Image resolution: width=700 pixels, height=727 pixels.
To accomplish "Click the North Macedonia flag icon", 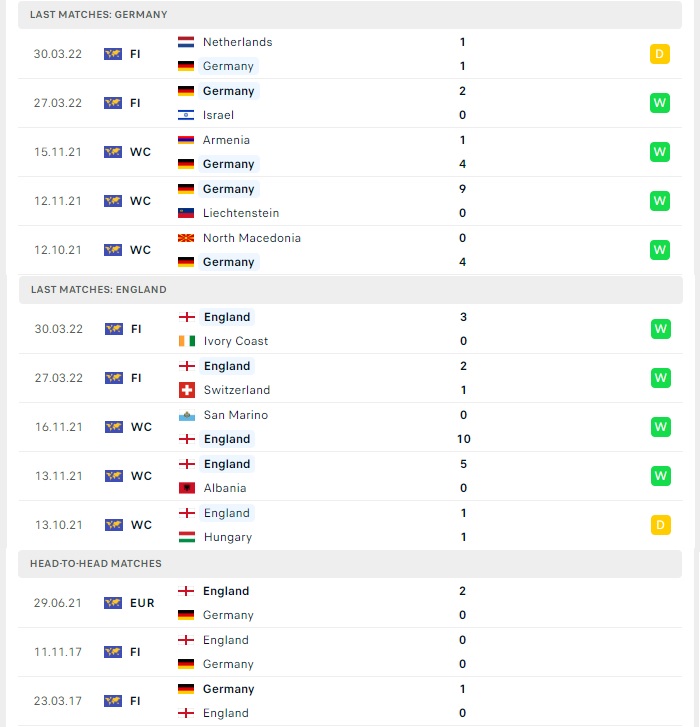I will (x=186, y=238).
